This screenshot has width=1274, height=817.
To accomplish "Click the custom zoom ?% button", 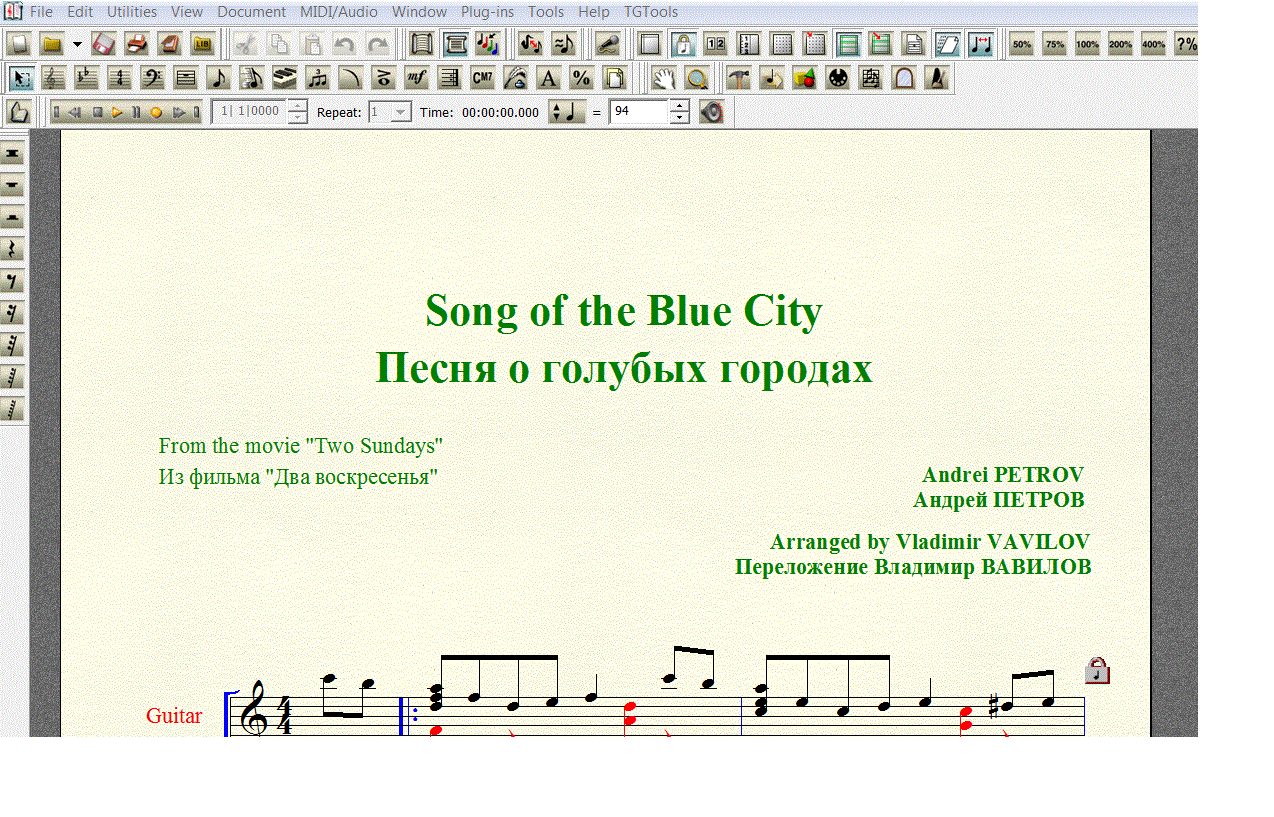I will point(1186,44).
